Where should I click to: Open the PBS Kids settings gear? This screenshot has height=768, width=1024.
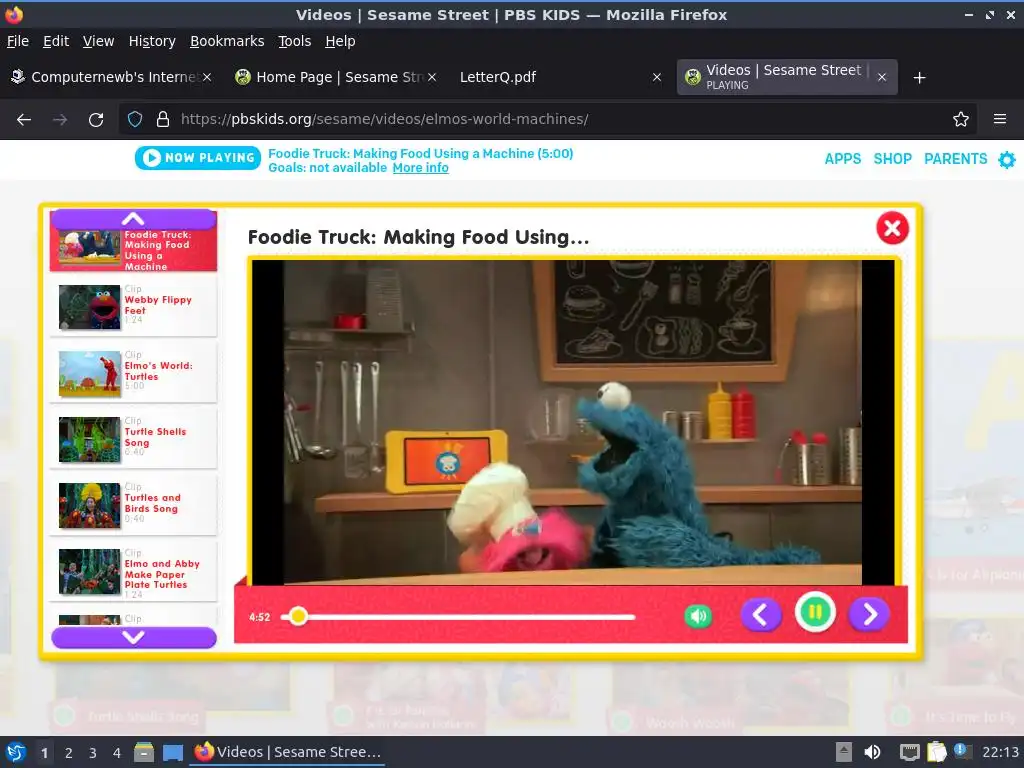tap(1007, 159)
